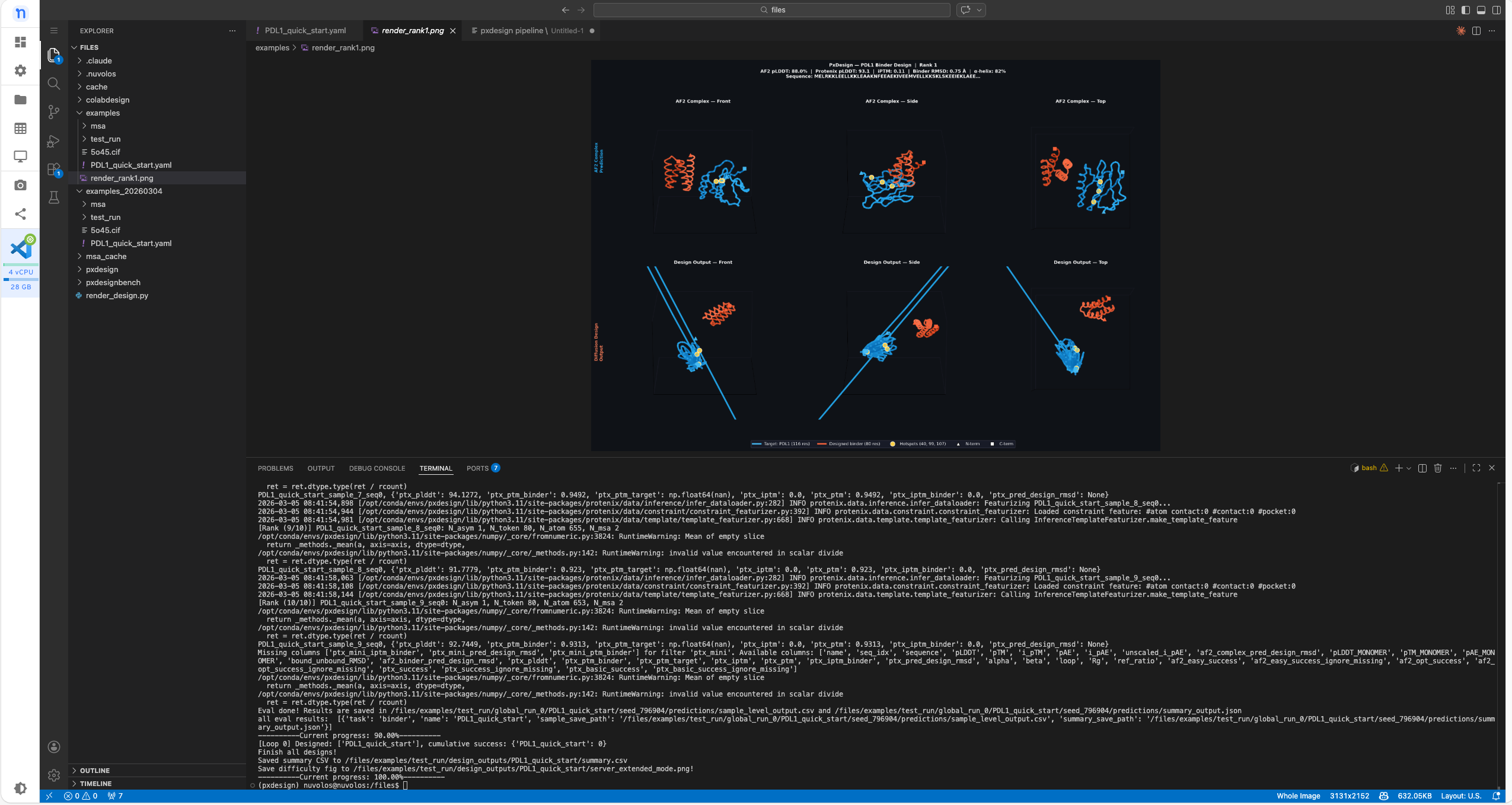Collapse the examples folder
Viewport: 1512px width, 805px height.
pyautogui.click(x=103, y=113)
